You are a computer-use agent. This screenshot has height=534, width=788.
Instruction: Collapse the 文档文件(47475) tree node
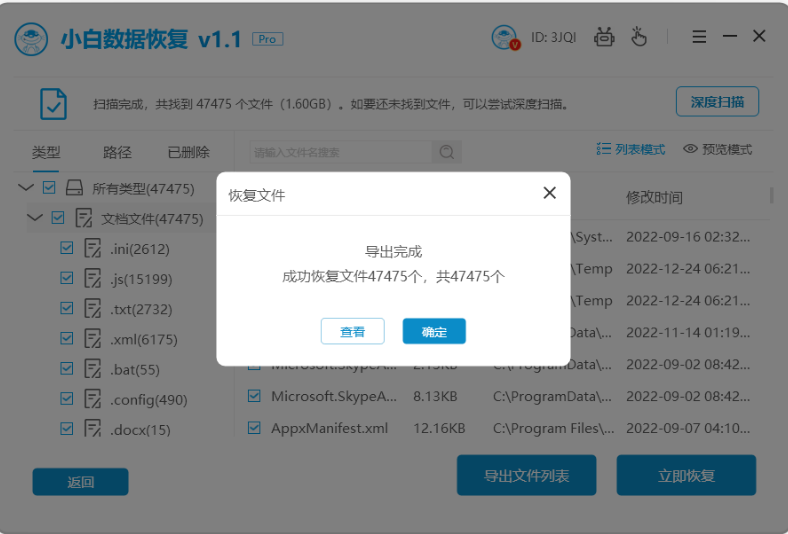(35, 218)
